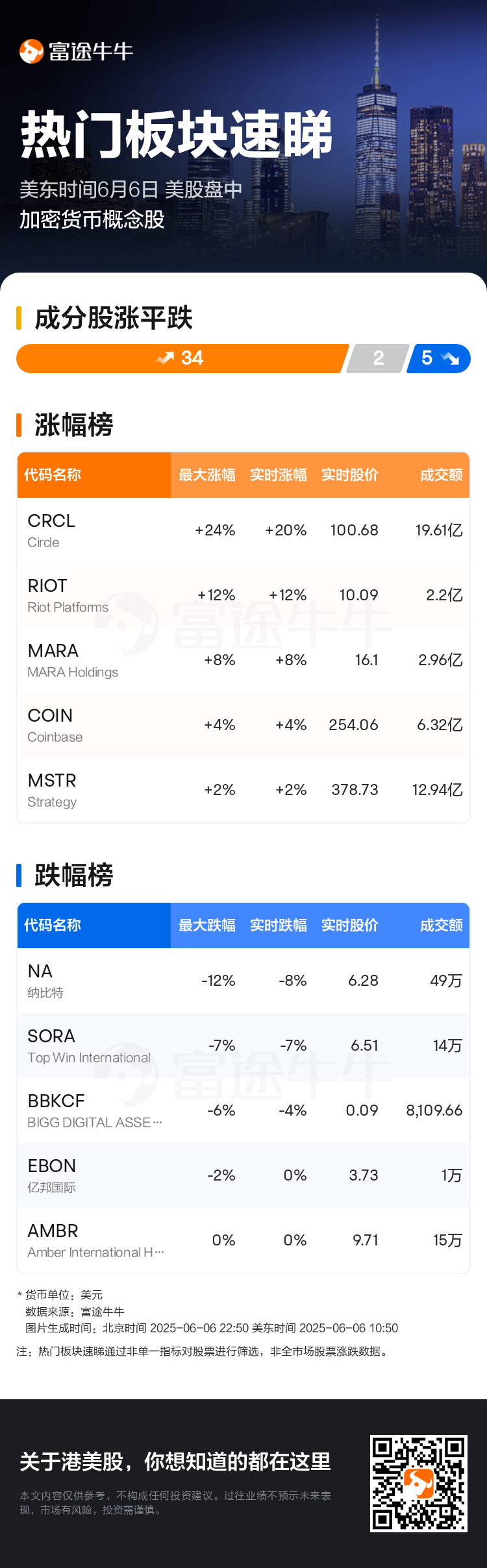The height and width of the screenshot is (1568, 487).
Task: Open the SORA Top Win International row
Action: [243, 1046]
